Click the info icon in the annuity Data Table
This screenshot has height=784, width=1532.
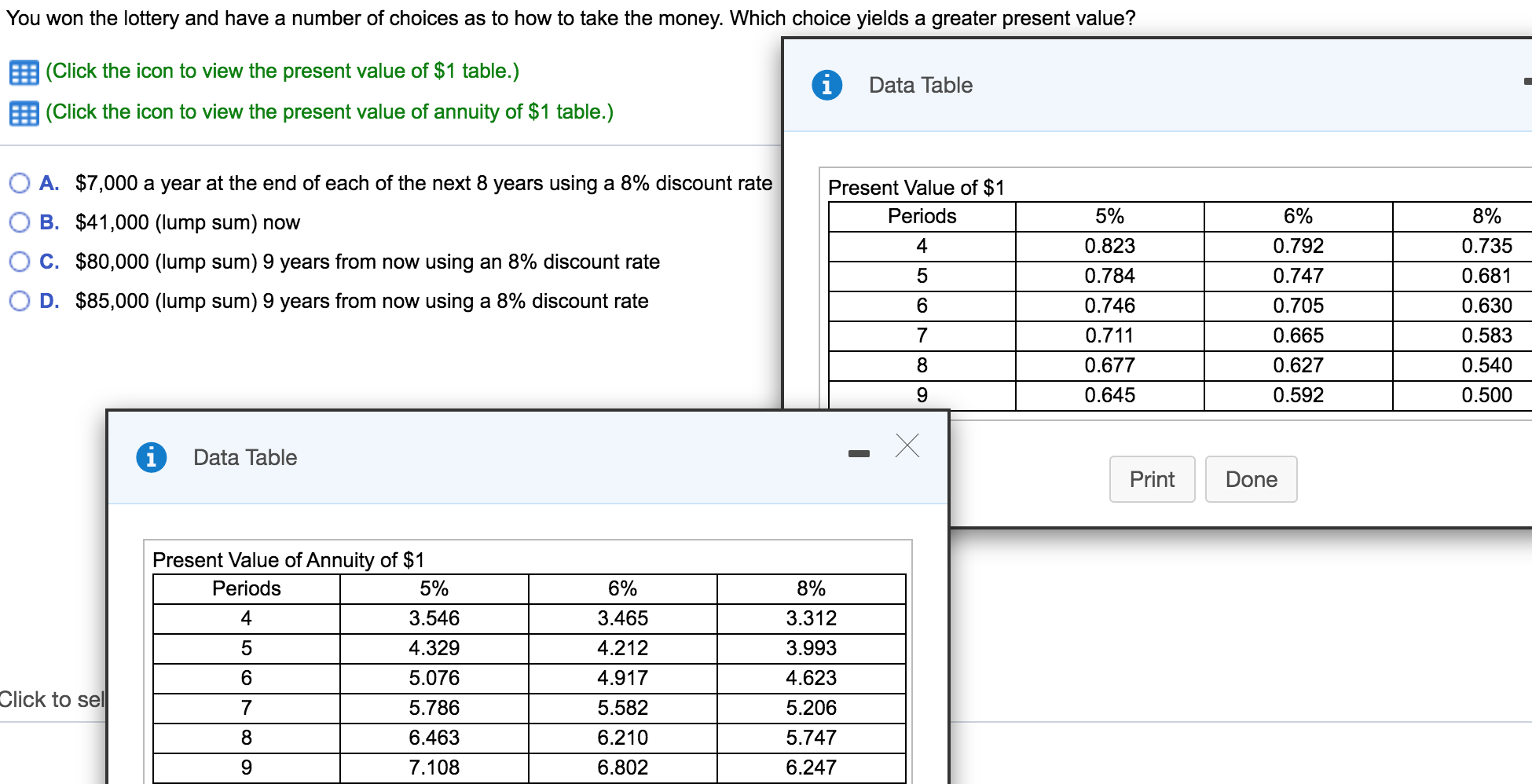click(x=152, y=457)
